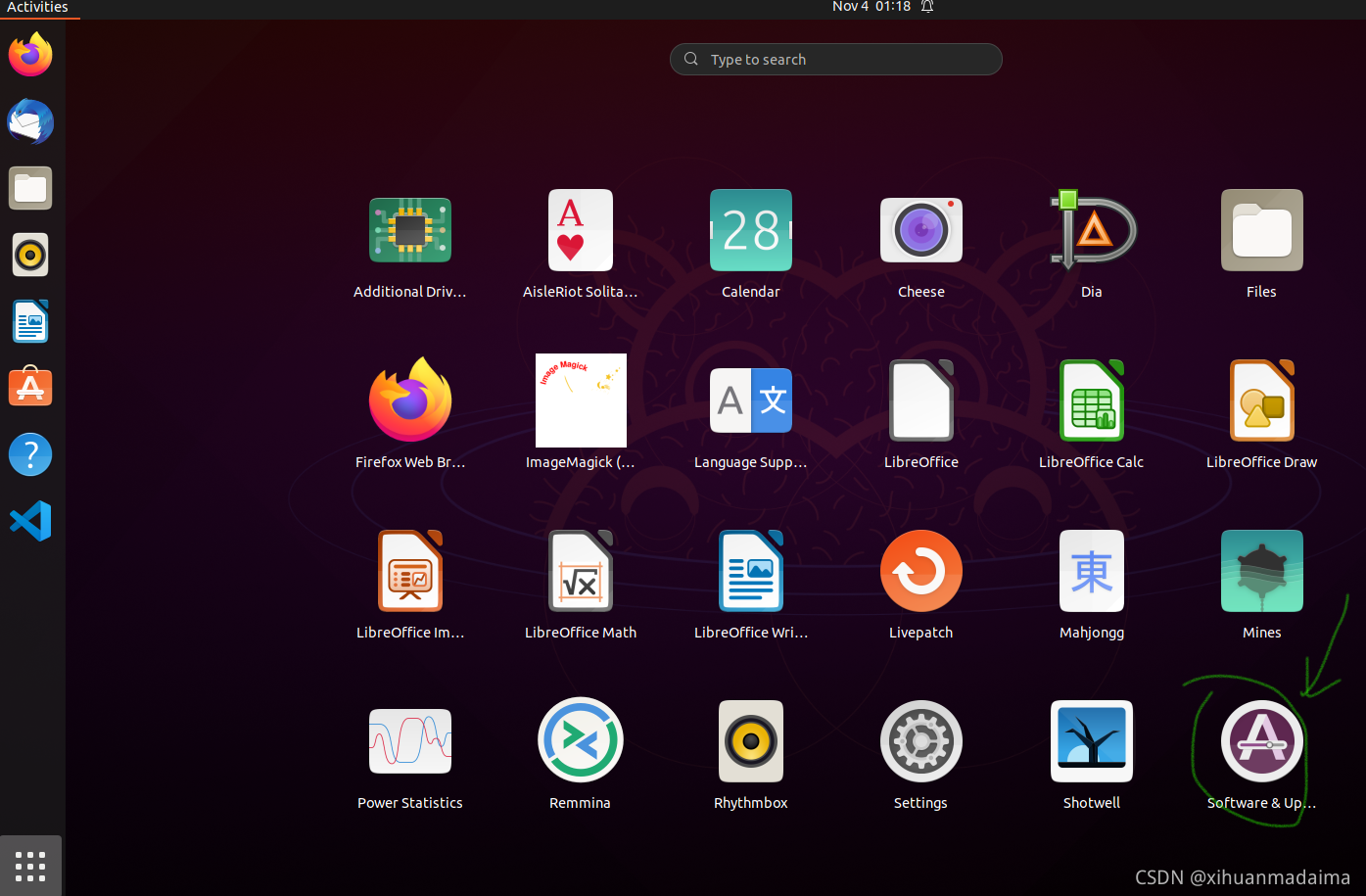Launch Mahjongg game
Screen dimensions: 1366x896
click(1092, 571)
